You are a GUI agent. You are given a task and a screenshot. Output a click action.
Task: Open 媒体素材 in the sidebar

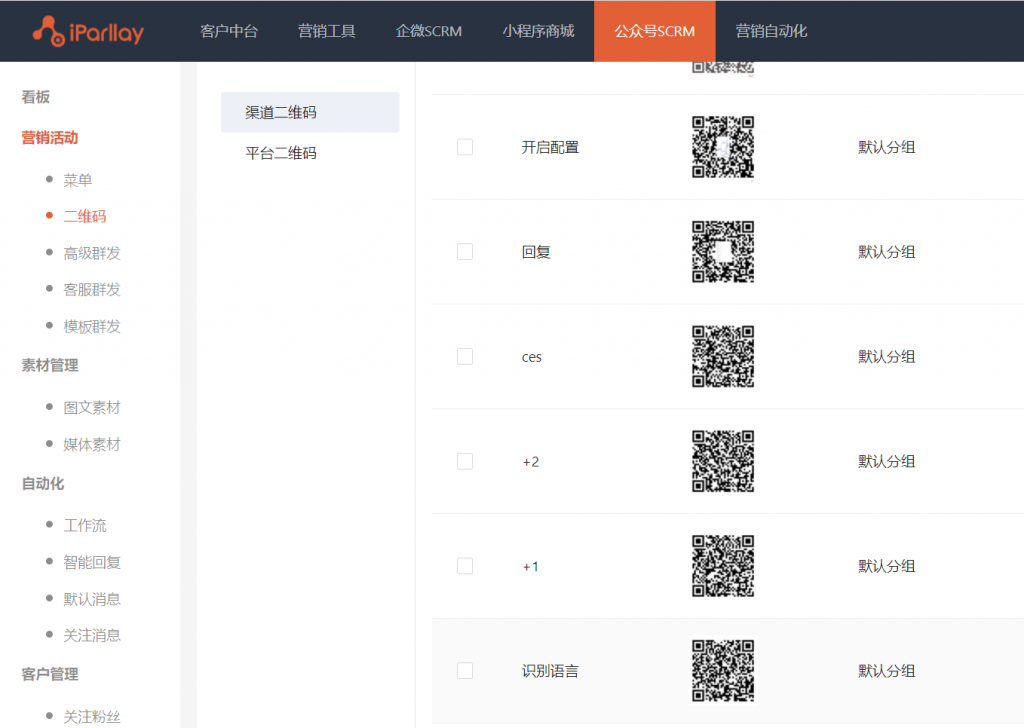92,445
